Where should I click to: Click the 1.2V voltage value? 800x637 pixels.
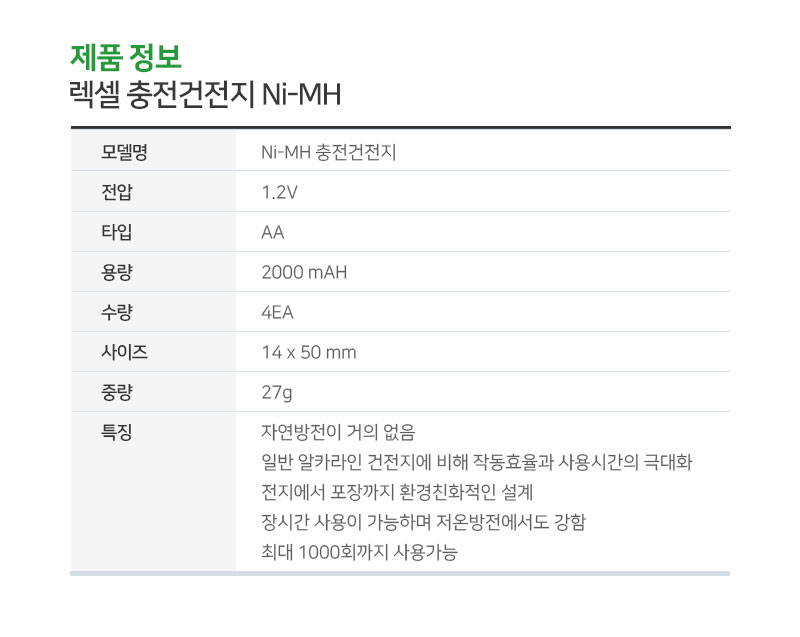click(279, 192)
